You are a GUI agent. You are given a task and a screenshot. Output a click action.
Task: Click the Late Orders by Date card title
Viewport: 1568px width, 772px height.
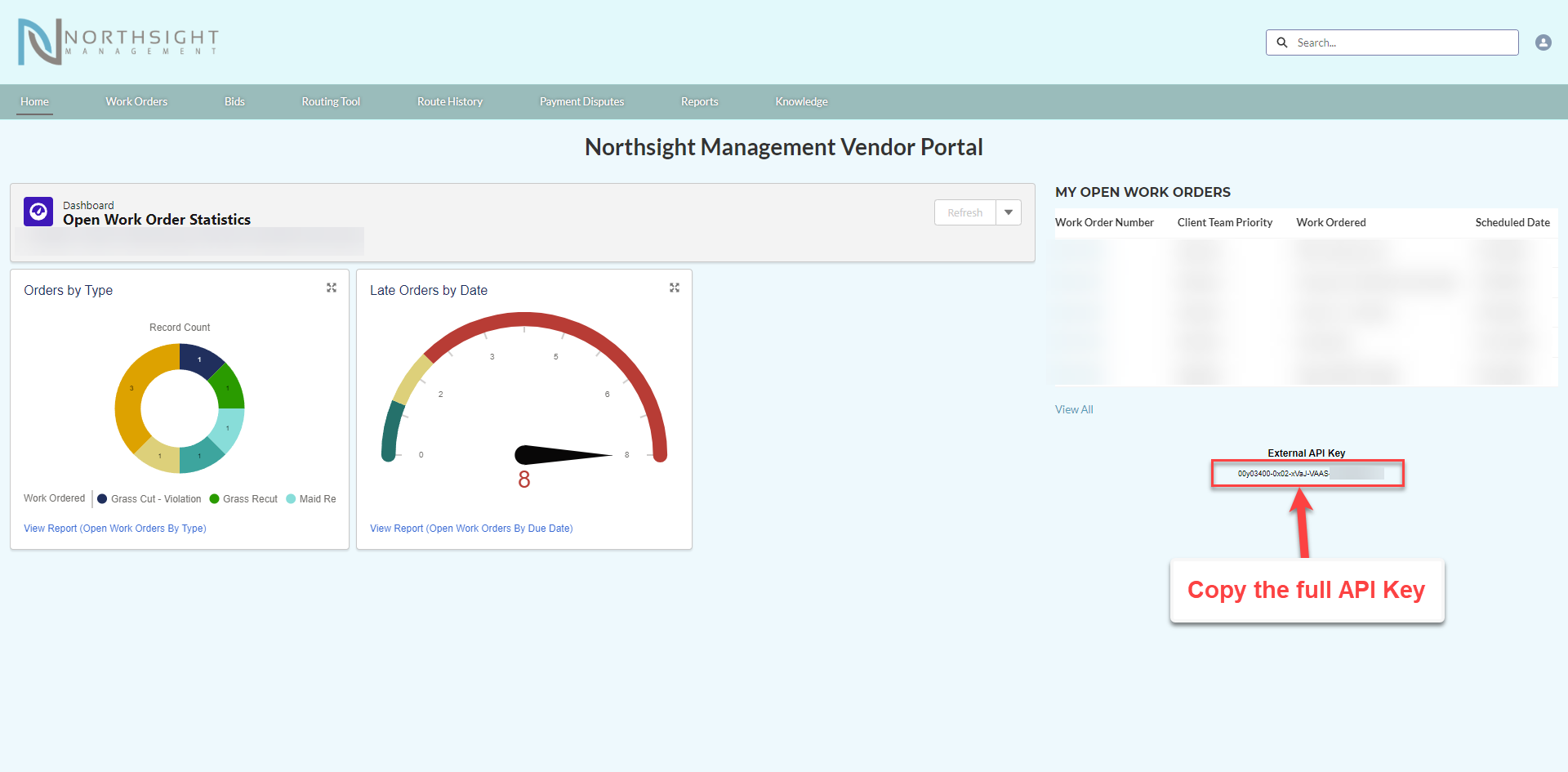pyautogui.click(x=429, y=290)
